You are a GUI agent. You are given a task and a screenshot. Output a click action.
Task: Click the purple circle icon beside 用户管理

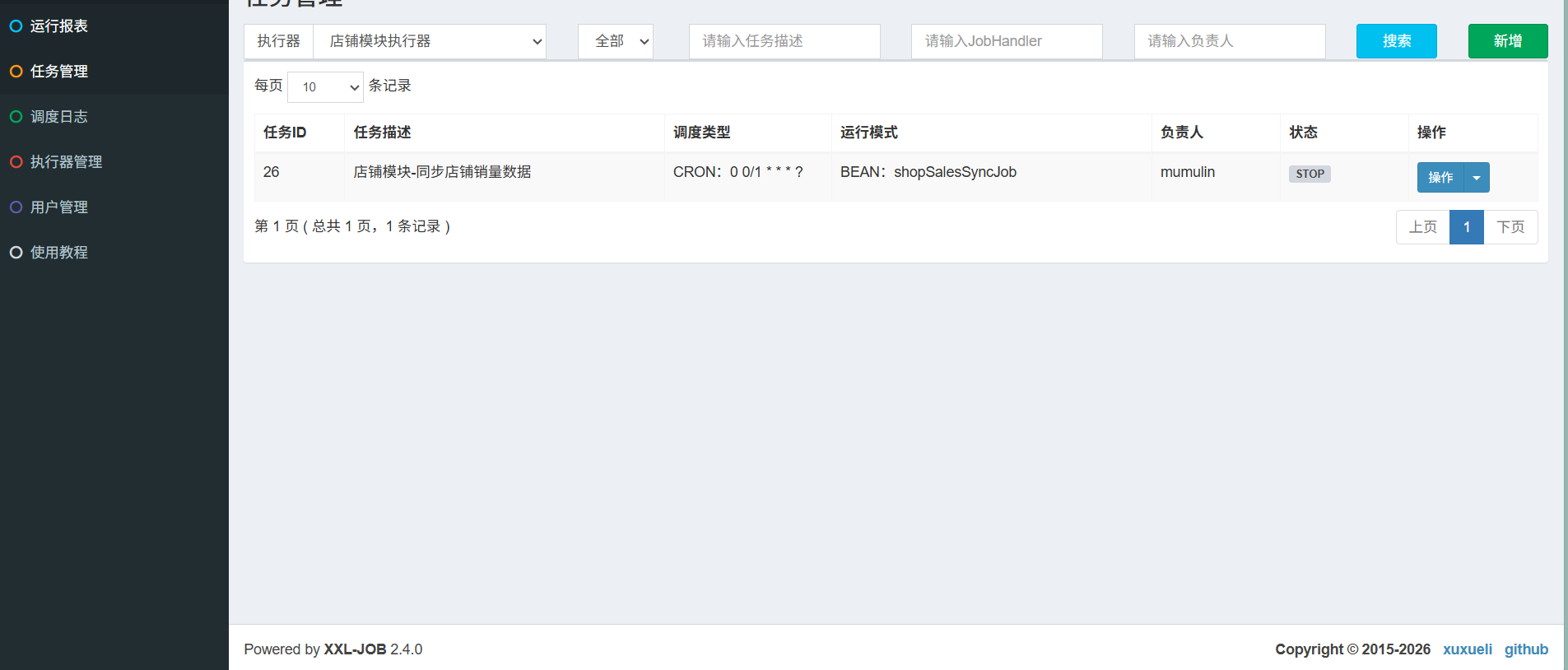pyautogui.click(x=16, y=207)
